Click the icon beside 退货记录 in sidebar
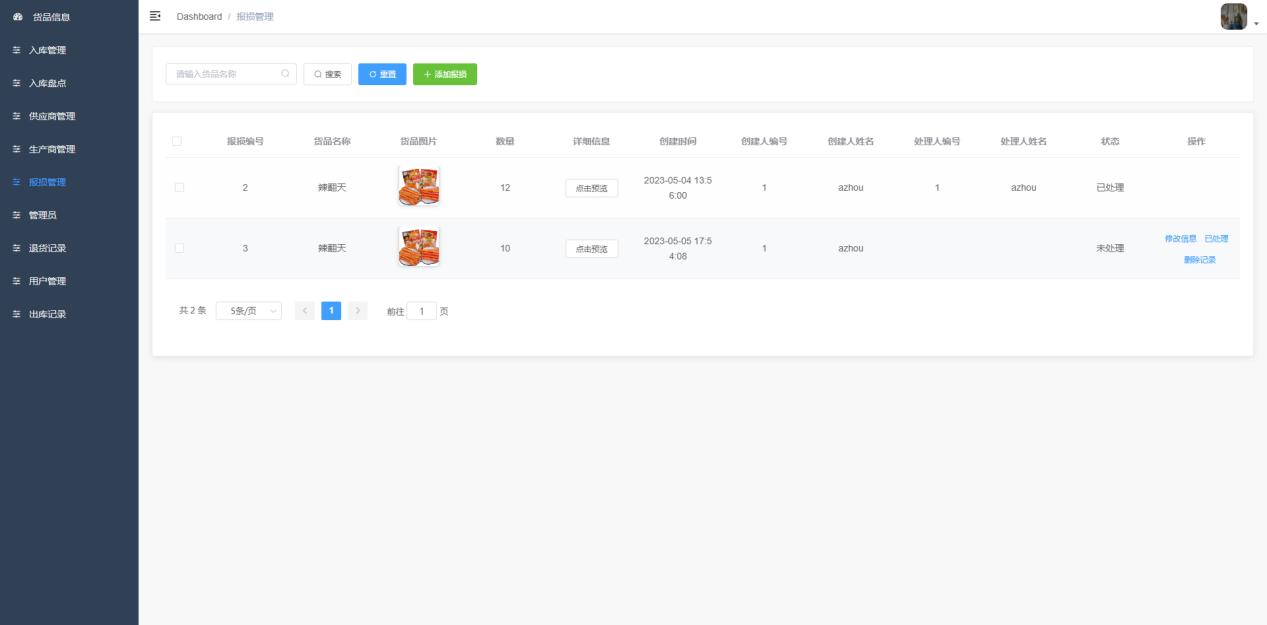The width and height of the screenshot is (1267, 625). [x=16, y=248]
